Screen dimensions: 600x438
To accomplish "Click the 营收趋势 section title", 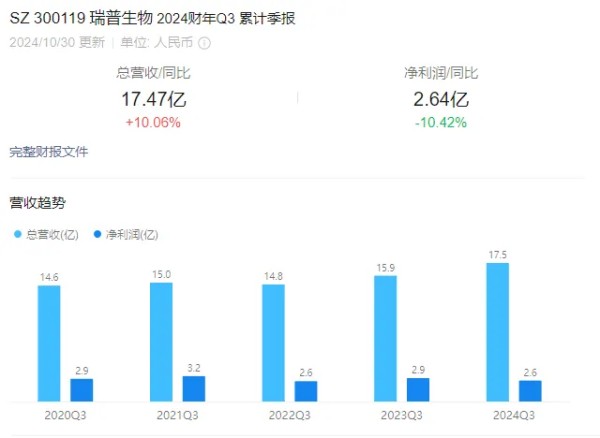I will (x=38, y=203).
